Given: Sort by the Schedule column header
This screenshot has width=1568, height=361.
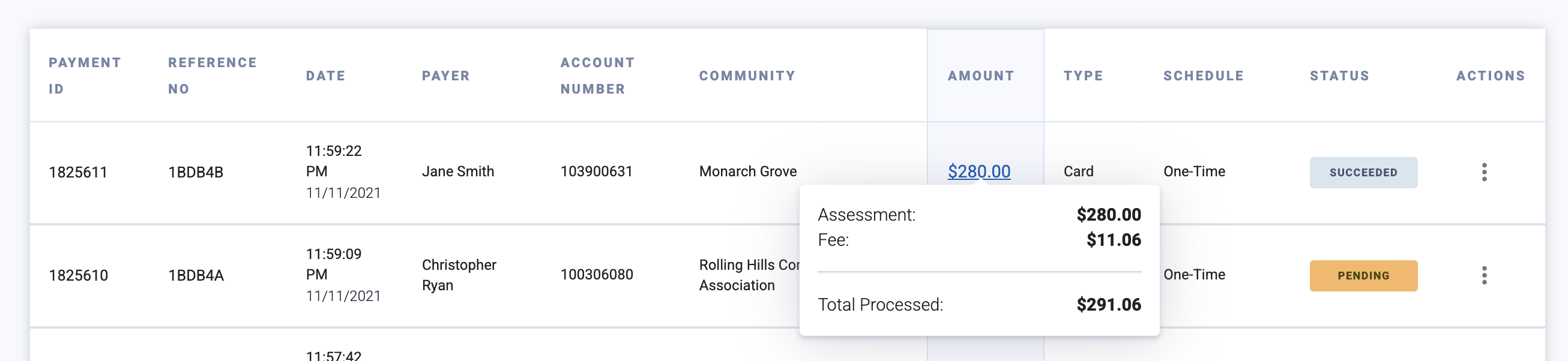Looking at the screenshot, I should click(1204, 76).
